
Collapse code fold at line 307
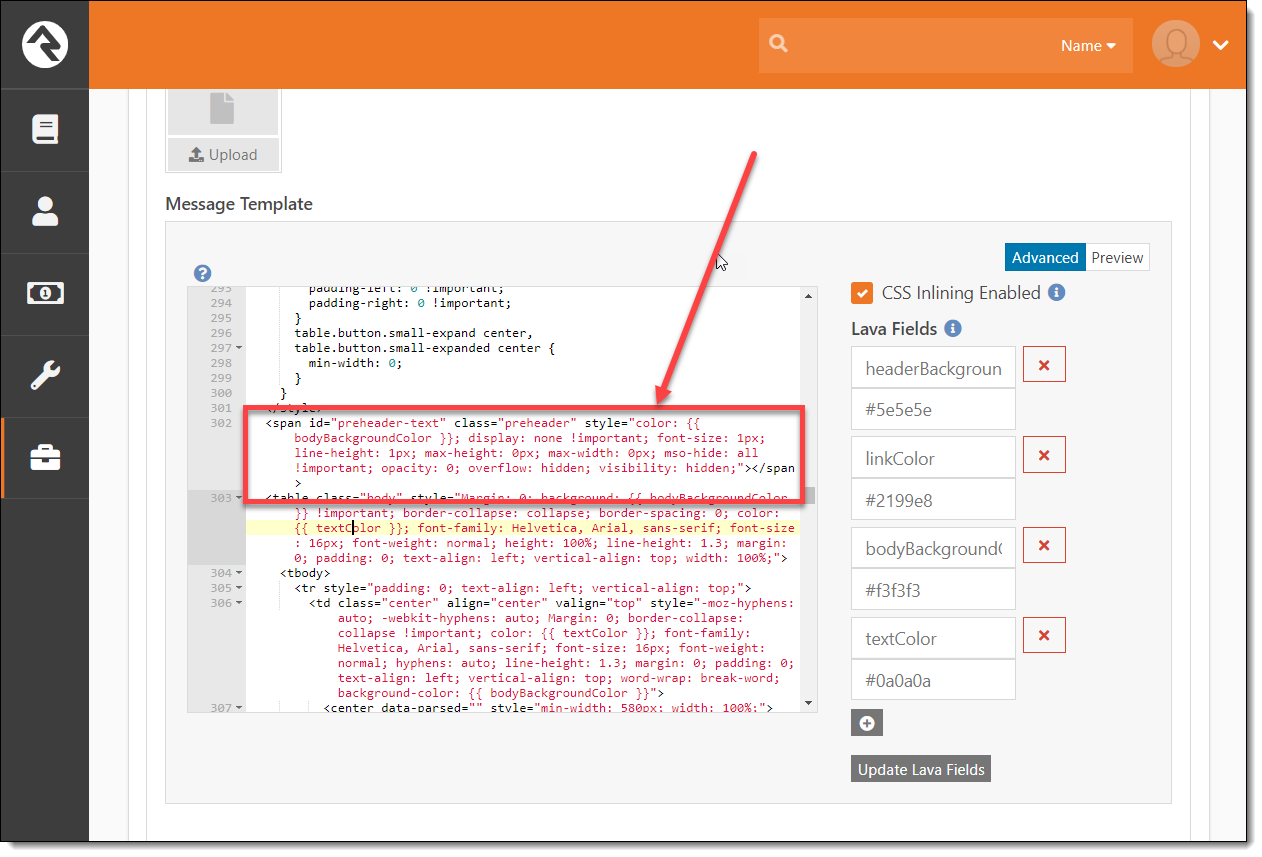coord(239,707)
